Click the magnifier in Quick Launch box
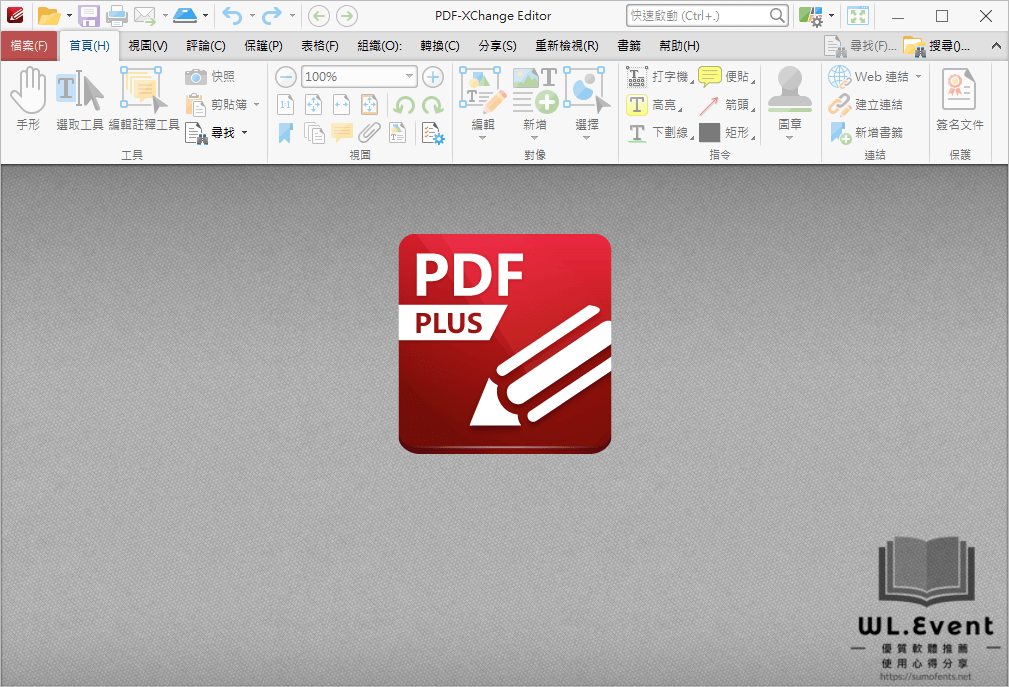The image size is (1009, 687). (777, 15)
